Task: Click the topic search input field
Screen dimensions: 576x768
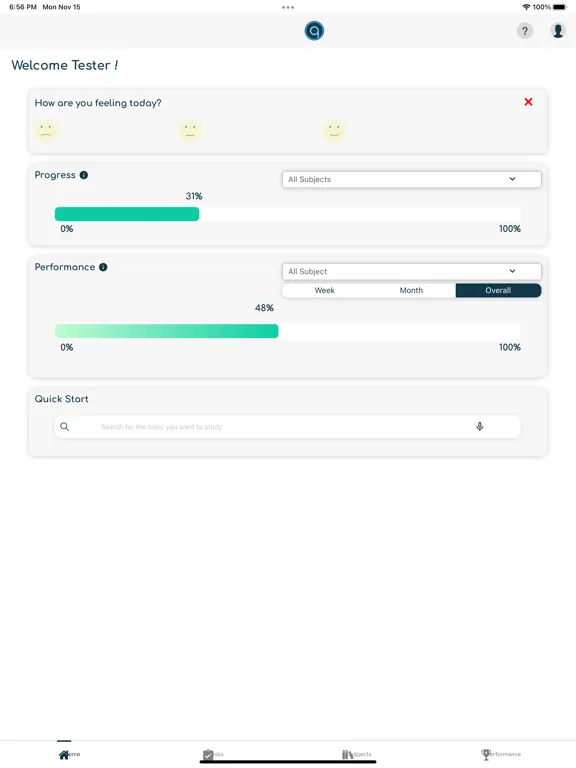Action: coord(288,427)
